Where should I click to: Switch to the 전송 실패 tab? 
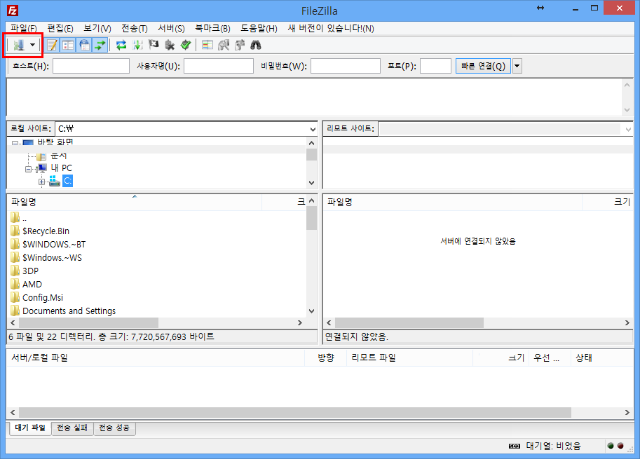click(72, 428)
